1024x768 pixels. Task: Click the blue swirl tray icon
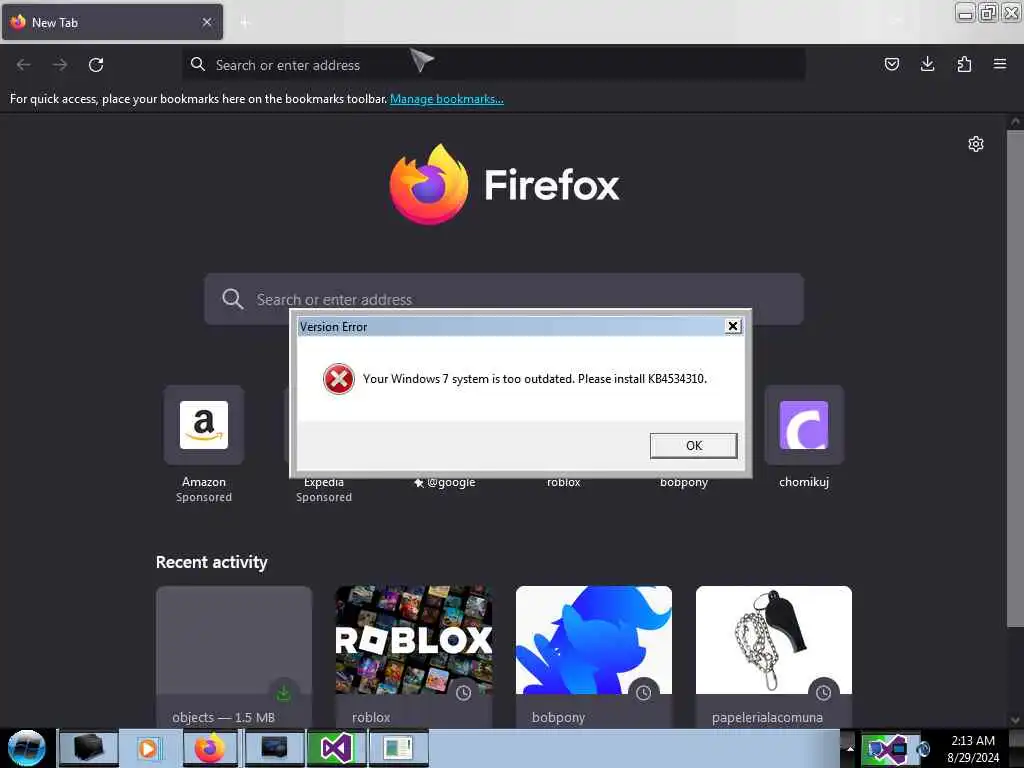point(923,749)
